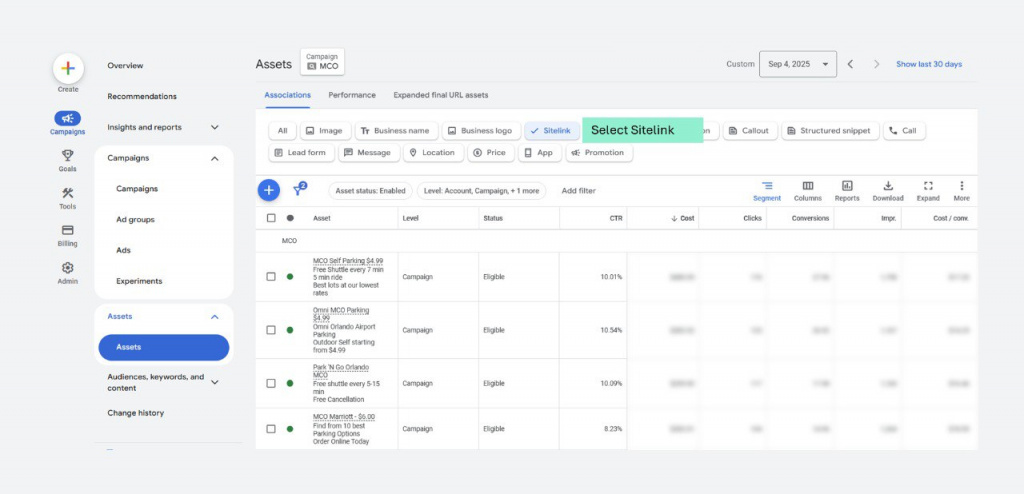This screenshot has width=1024, height=494.
Task: Collapse the Assets section chevron
Action: point(214,317)
